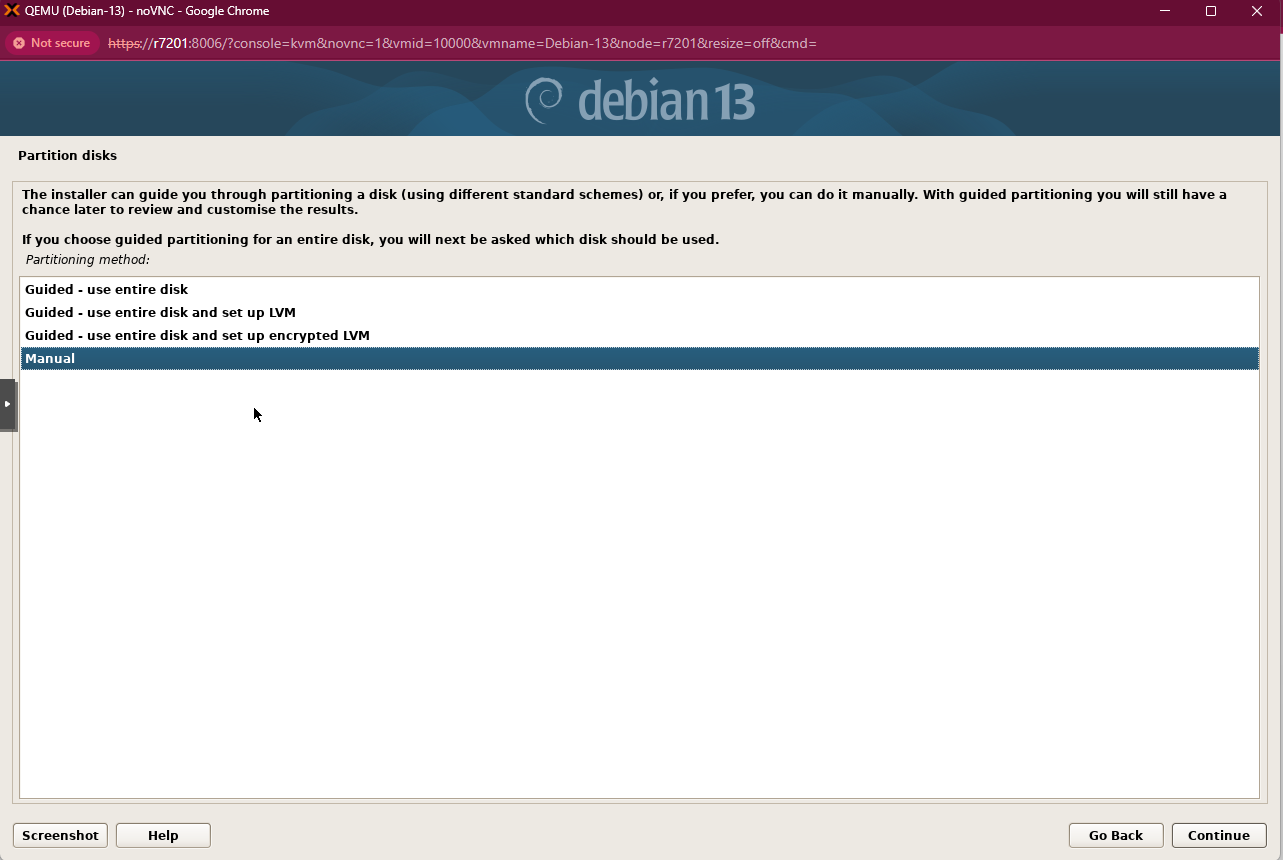Screen dimensions: 1283x860
Task: Select Guided partitioning with encrypted LVM
Action: [x=197, y=335]
